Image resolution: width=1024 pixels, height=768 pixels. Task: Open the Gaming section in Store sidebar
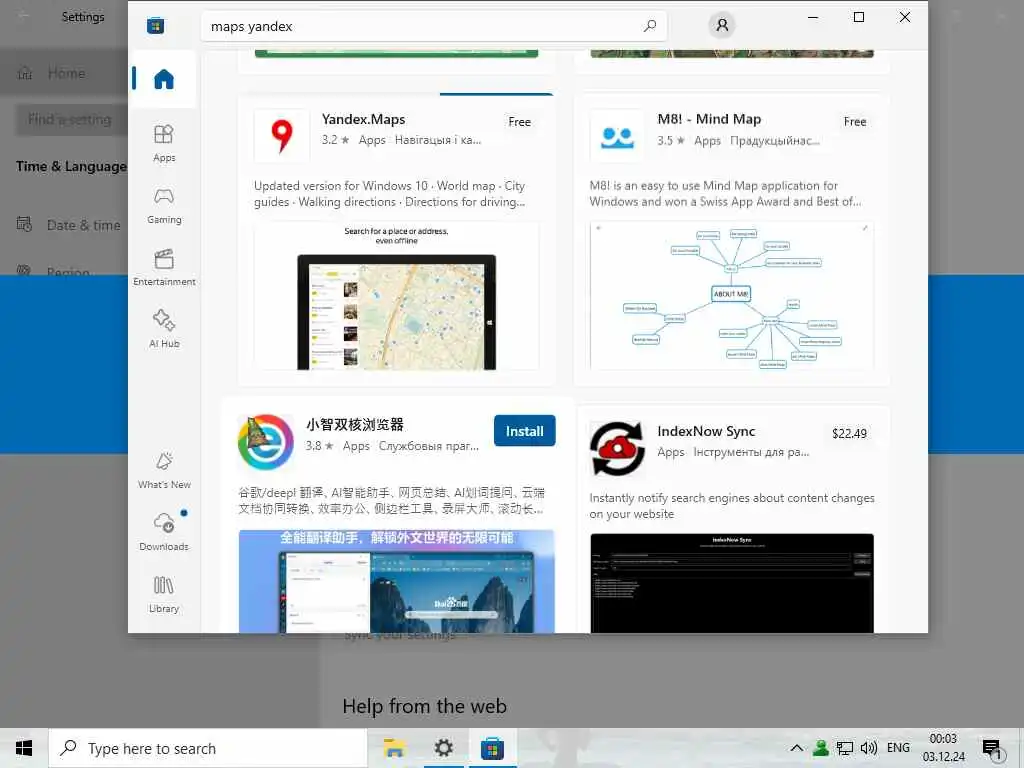pyautogui.click(x=164, y=205)
